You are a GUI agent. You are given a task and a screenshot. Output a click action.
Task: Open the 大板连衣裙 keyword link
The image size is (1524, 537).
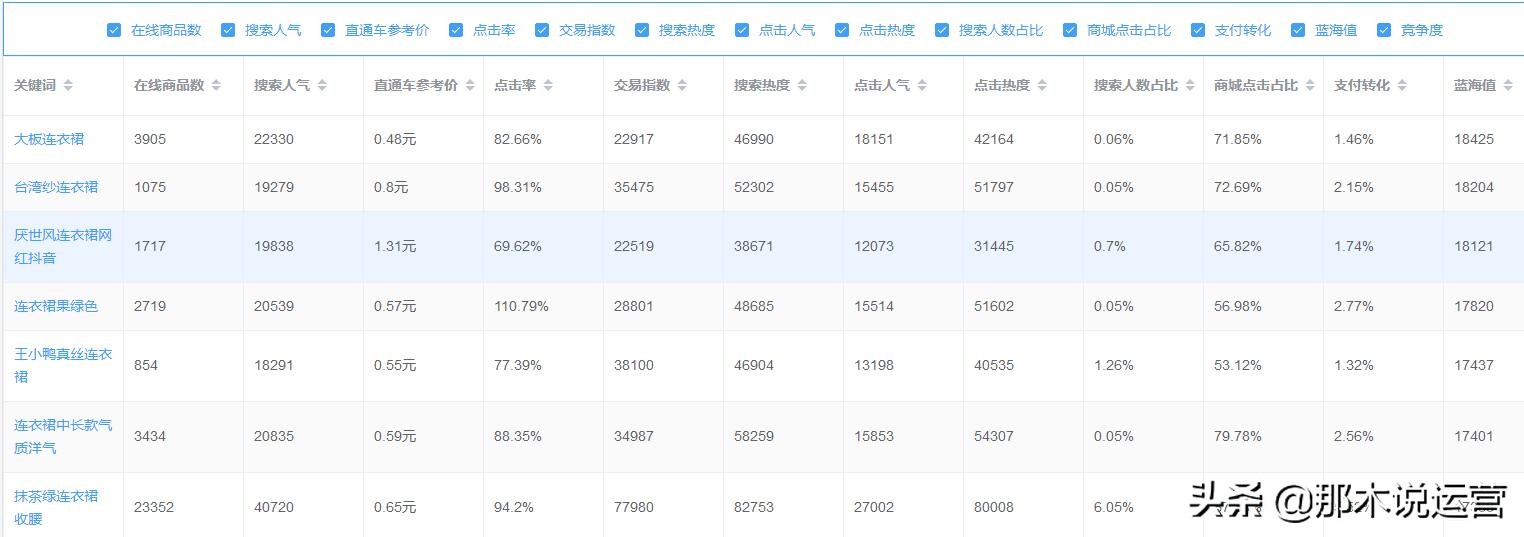coord(49,139)
